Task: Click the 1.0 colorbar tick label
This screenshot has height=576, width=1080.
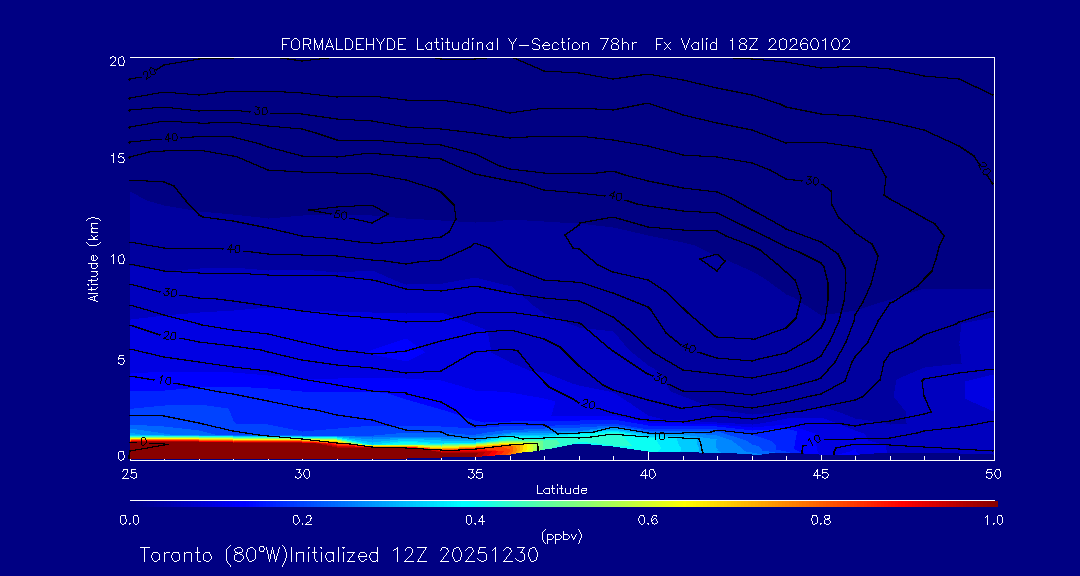Action: coord(994,520)
